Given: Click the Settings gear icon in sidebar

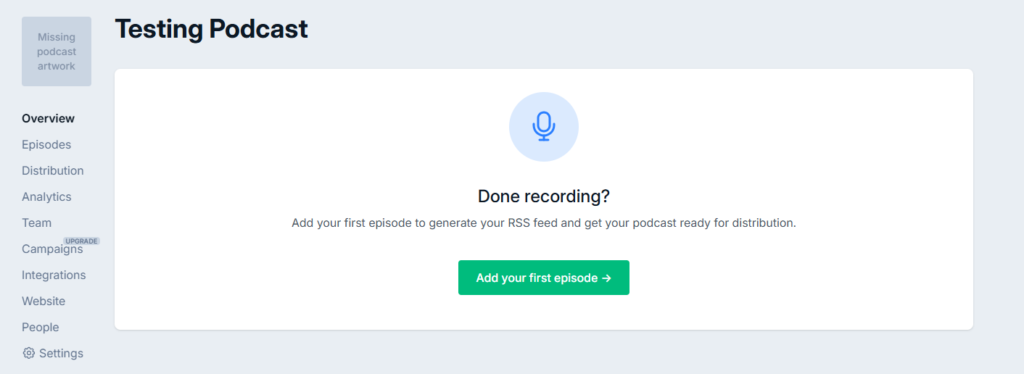Looking at the screenshot, I should point(28,353).
